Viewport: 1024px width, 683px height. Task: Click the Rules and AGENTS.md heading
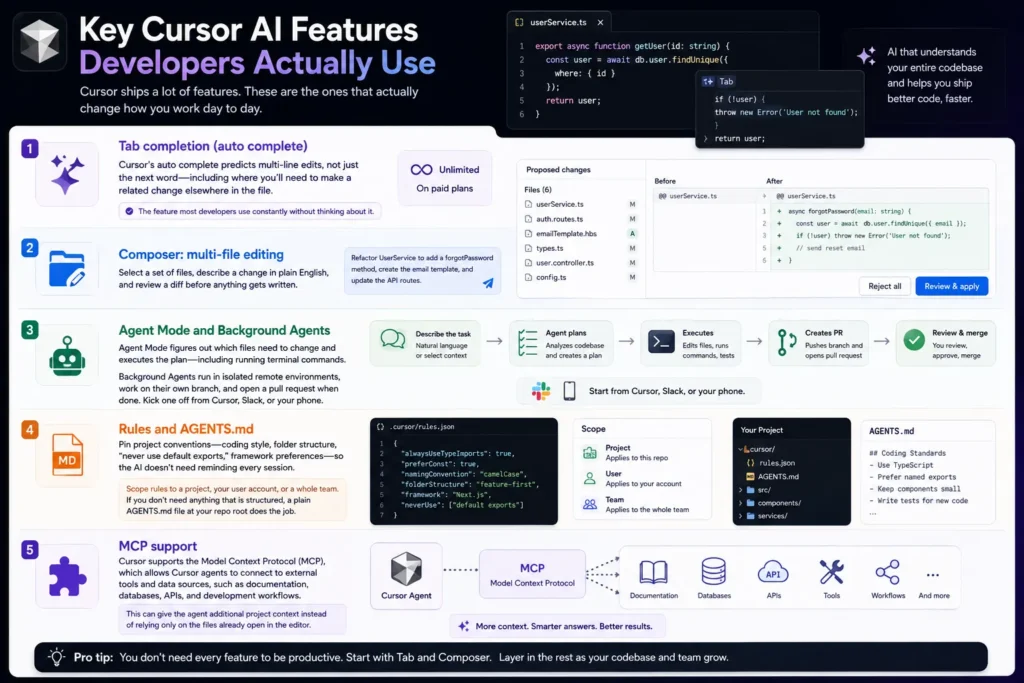186,429
